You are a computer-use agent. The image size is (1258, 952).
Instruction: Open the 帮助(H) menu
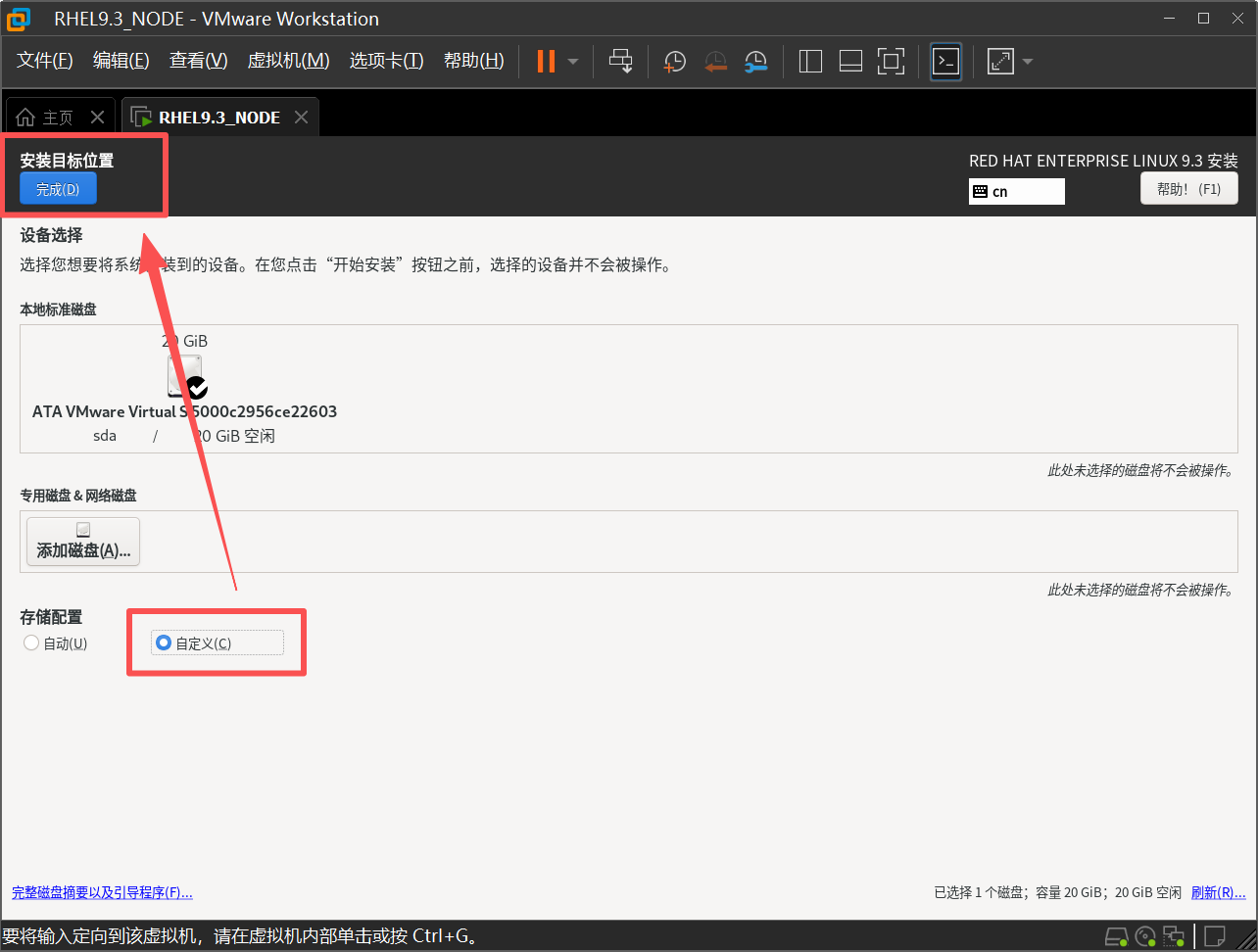coord(473,61)
